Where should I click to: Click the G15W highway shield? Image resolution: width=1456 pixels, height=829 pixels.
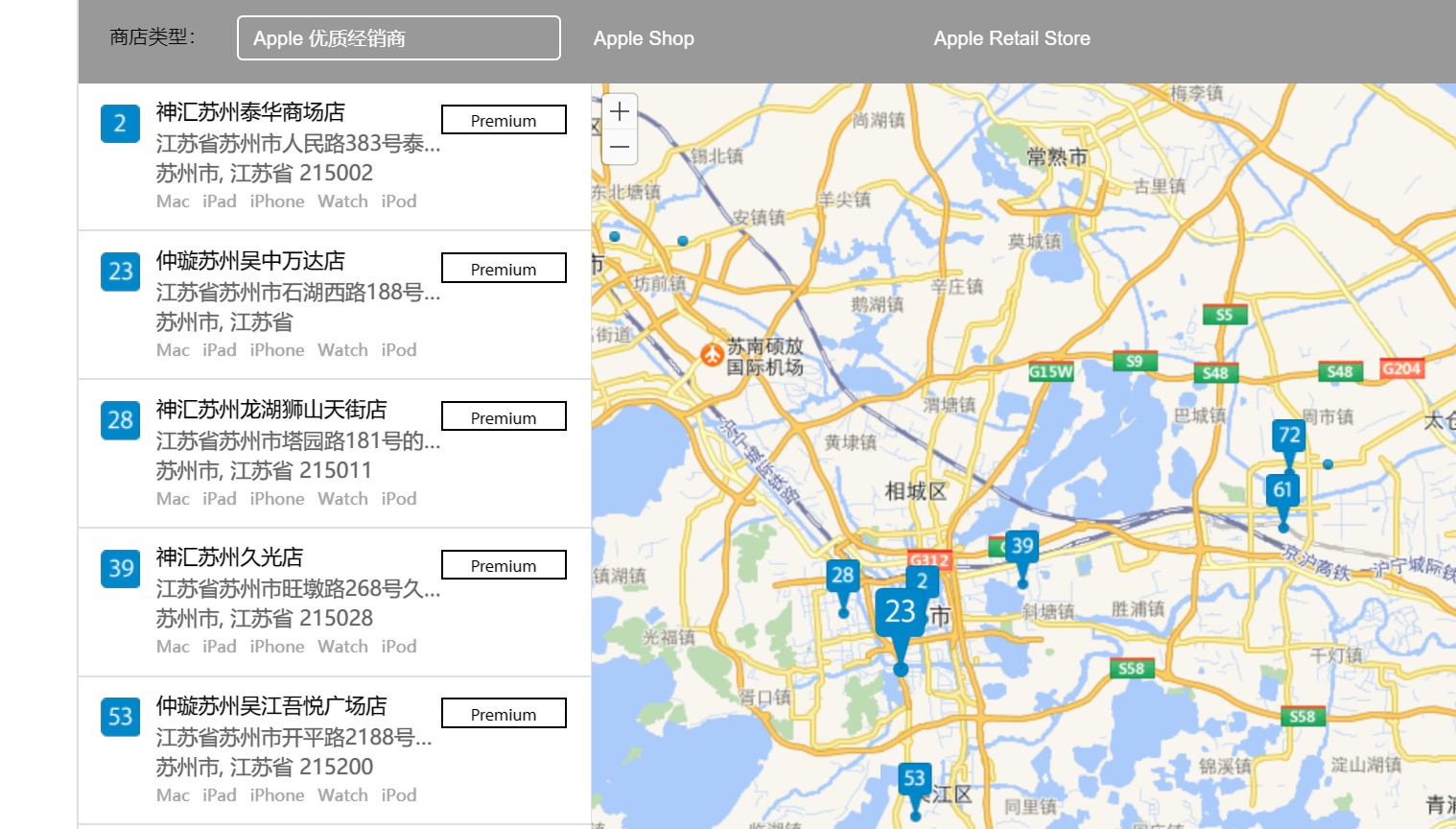pyautogui.click(x=1050, y=371)
